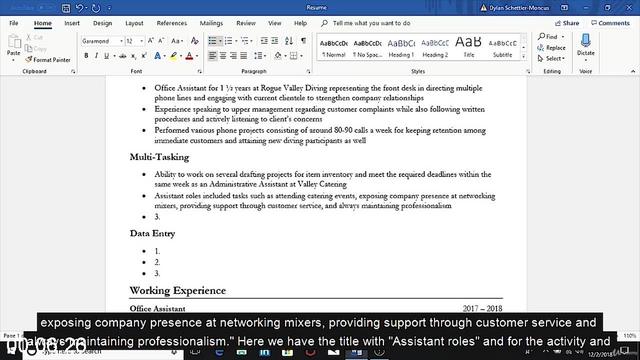Toggle bullet list formatting
Screen dimensions: 640x360
(212, 41)
